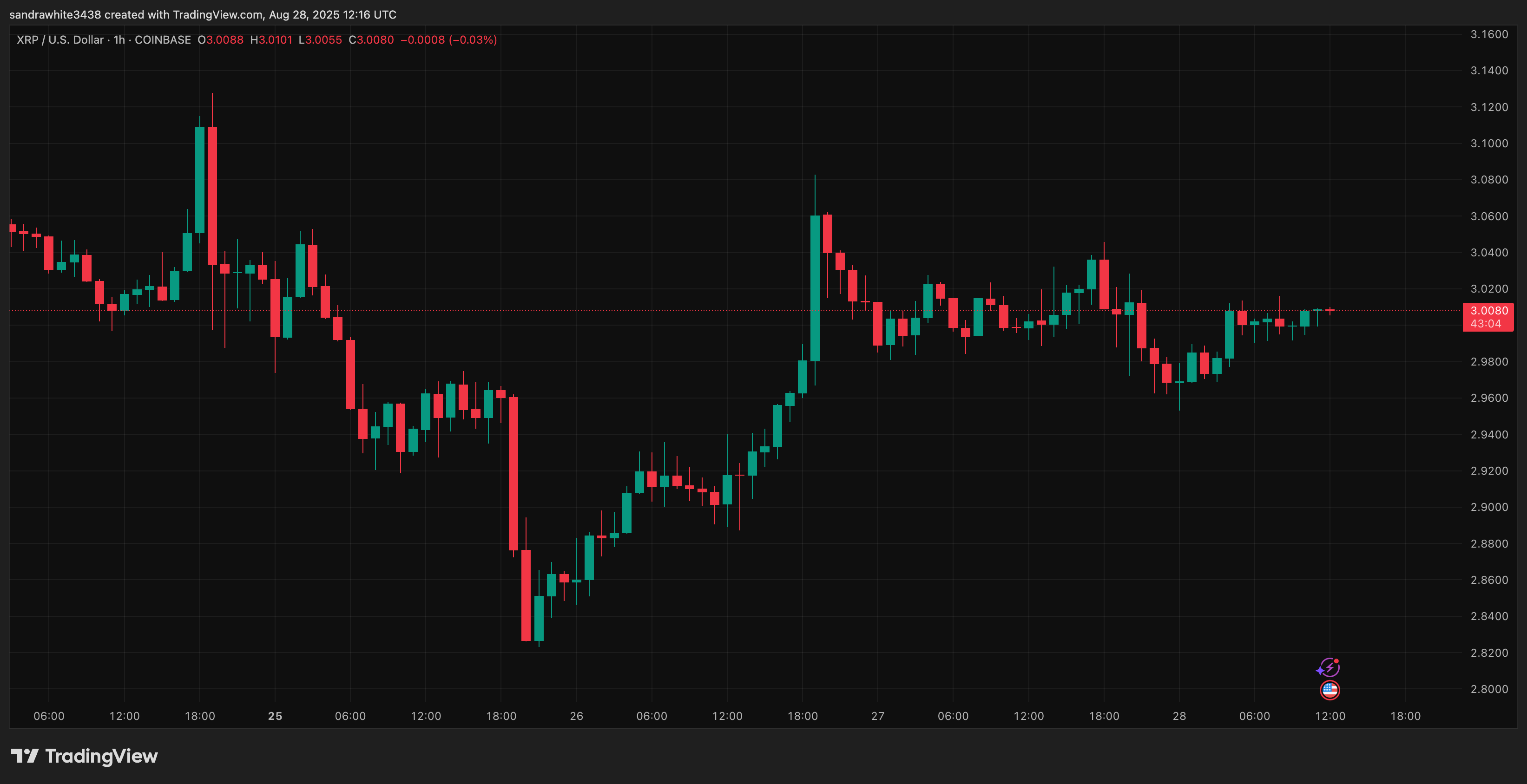Click the 2.8200 price axis label
Screen dimensions: 1527x784
[1489, 653]
